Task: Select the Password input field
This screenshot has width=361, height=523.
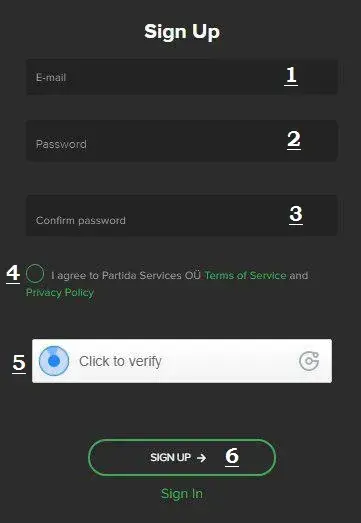Action: 182,141
